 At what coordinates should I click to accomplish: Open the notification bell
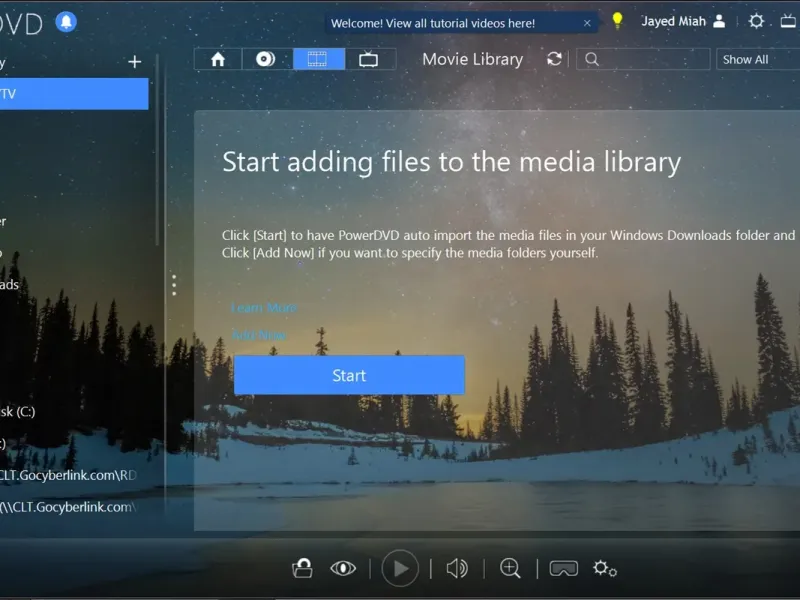point(66,21)
